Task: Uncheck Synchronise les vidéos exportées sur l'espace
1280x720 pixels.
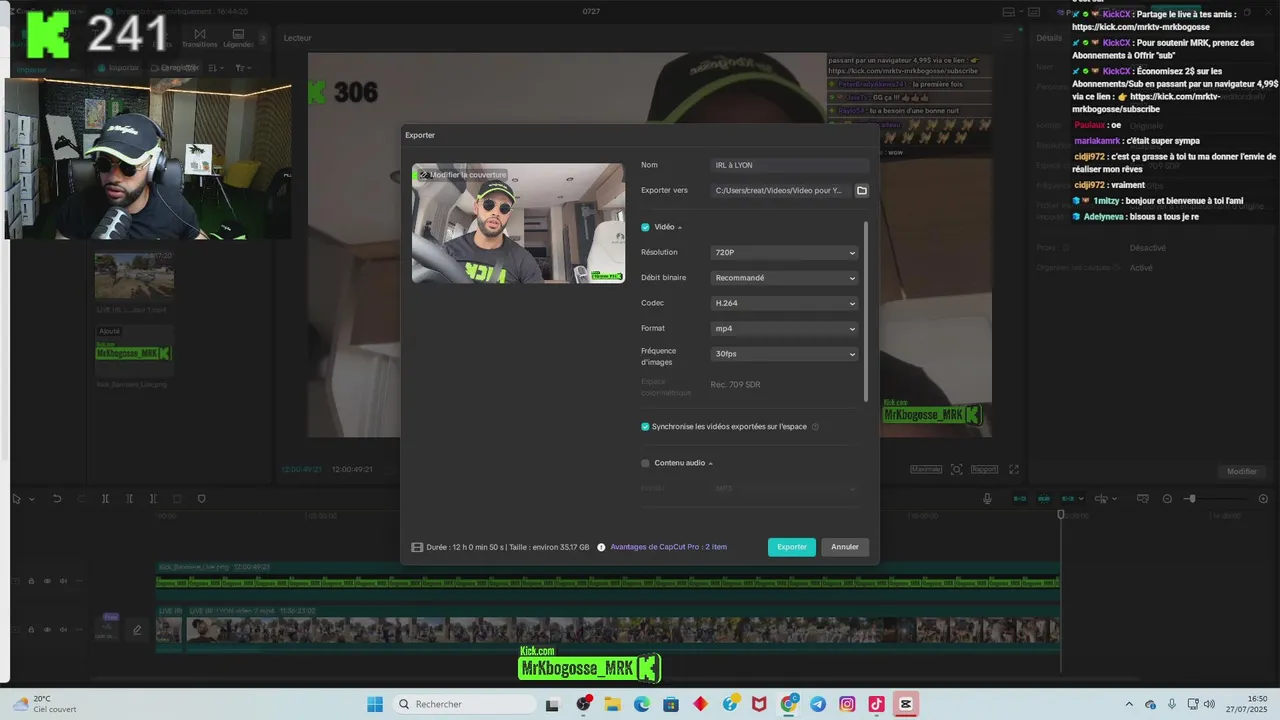Action: pyautogui.click(x=645, y=427)
